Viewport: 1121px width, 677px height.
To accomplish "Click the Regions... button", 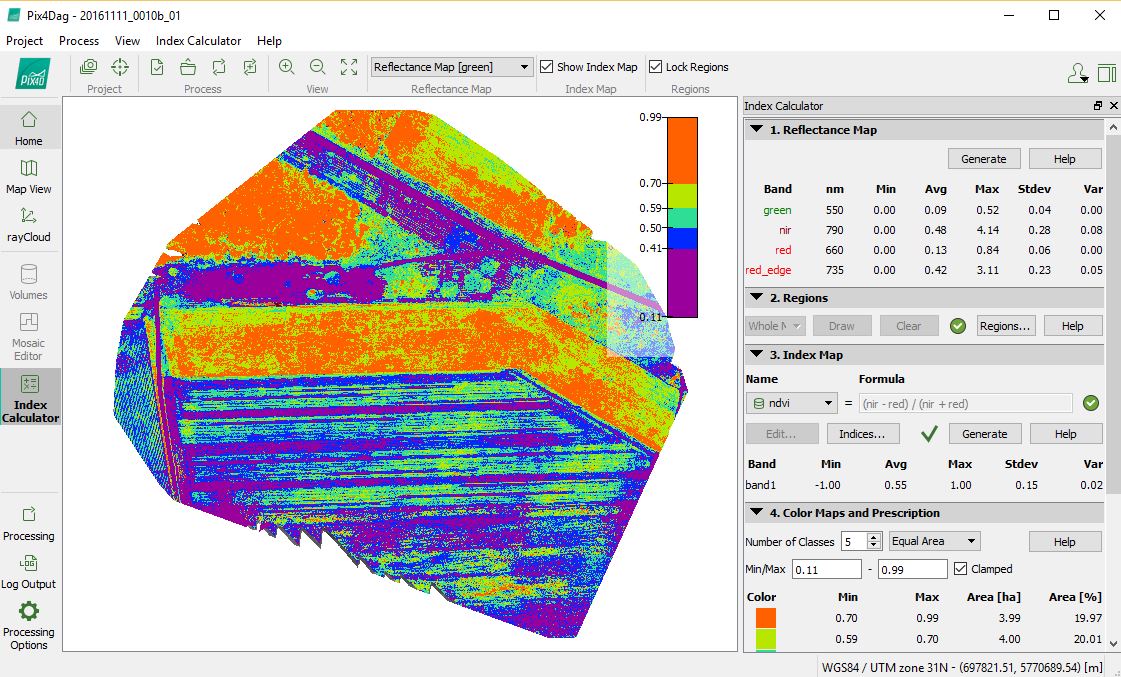I will 1004,326.
